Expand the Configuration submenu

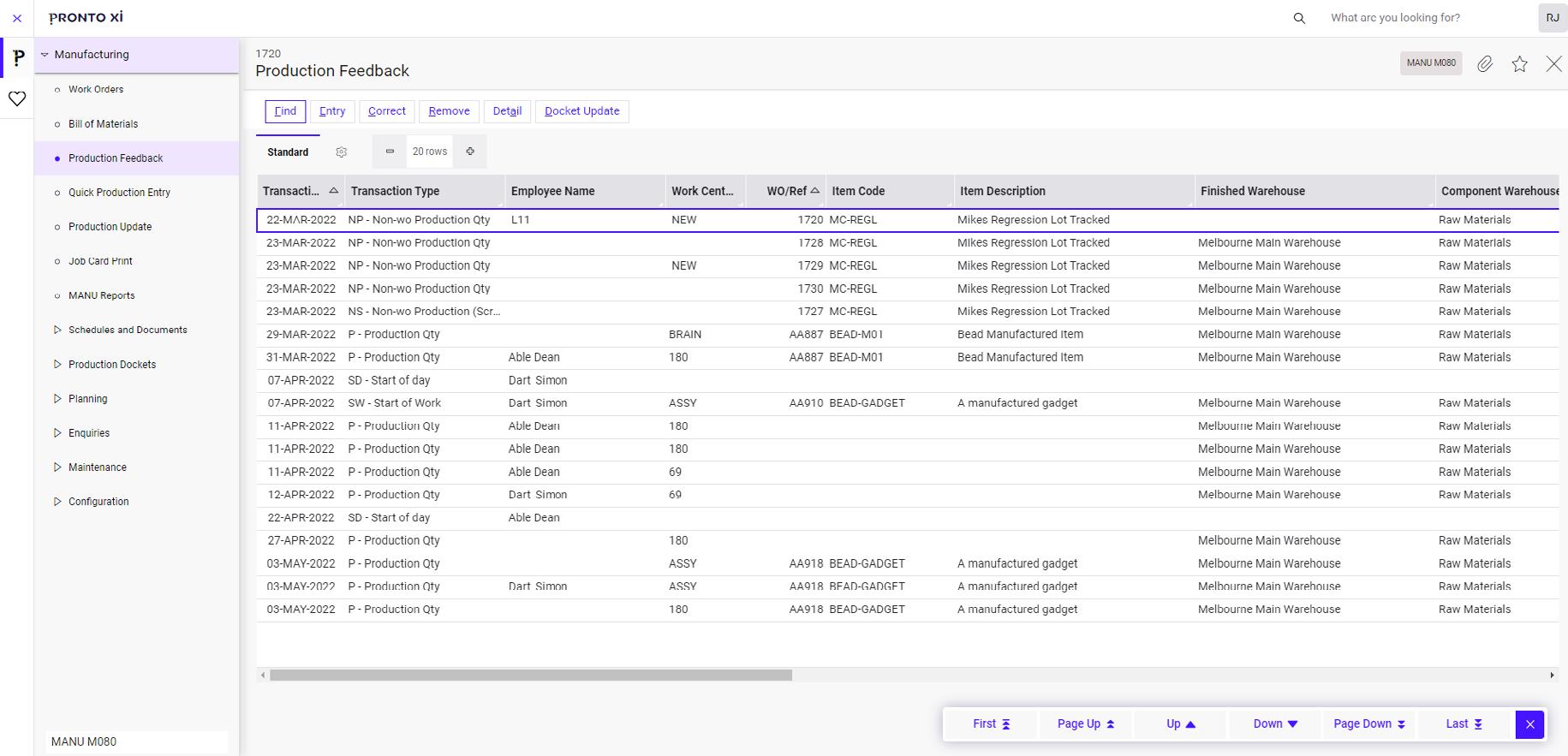[57, 501]
